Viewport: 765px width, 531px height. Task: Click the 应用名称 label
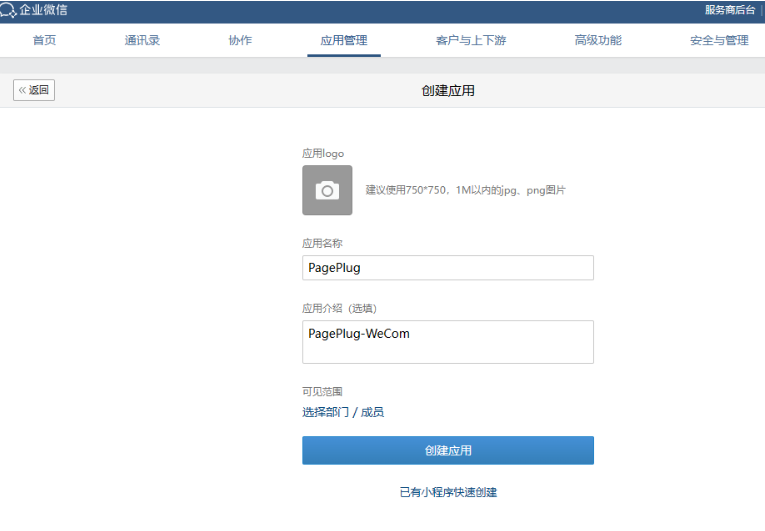click(322, 243)
